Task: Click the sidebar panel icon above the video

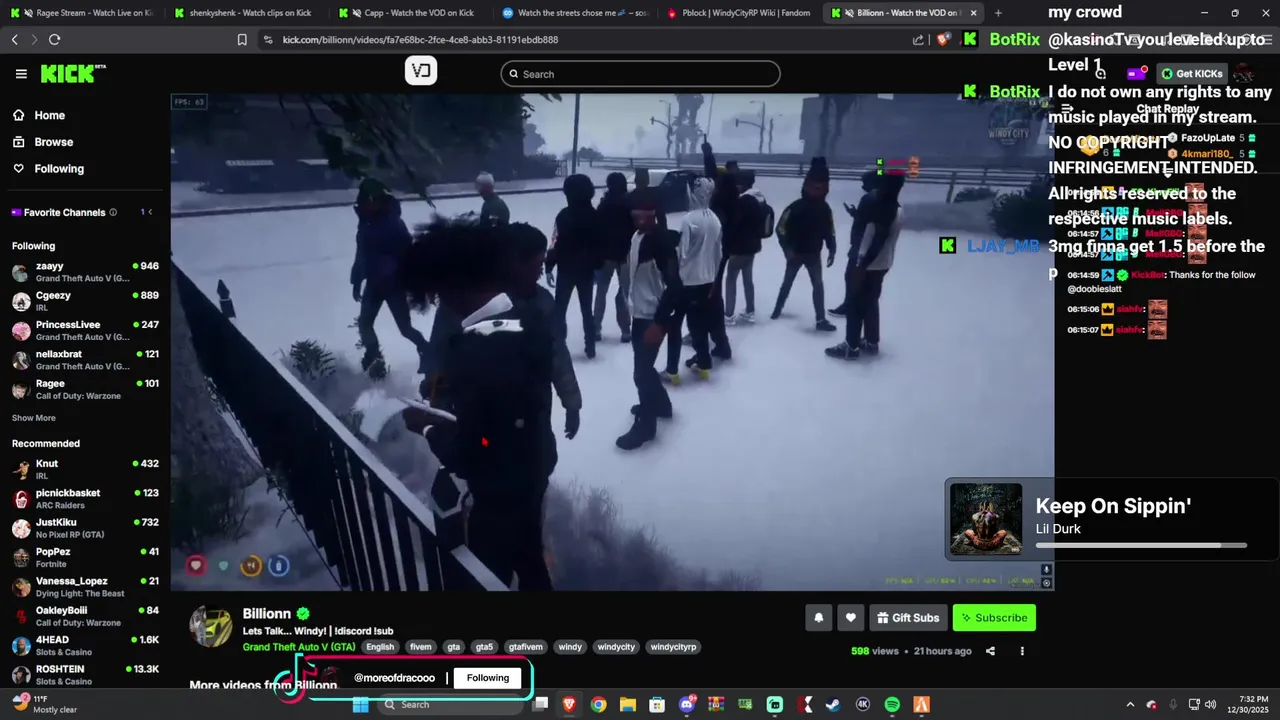Action: coord(421,70)
